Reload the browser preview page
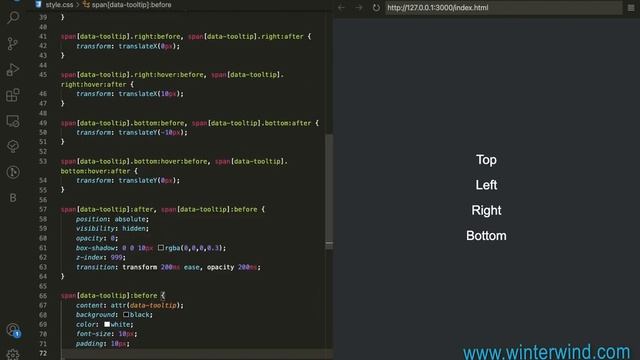The height and width of the screenshot is (360, 640). (x=376, y=7)
